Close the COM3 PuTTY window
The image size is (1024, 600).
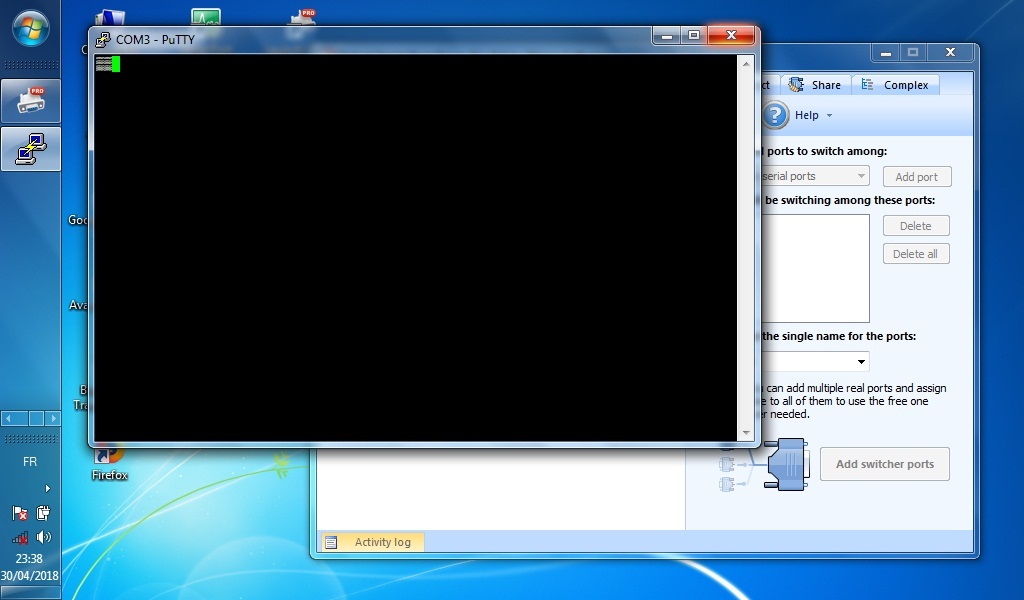pos(731,36)
